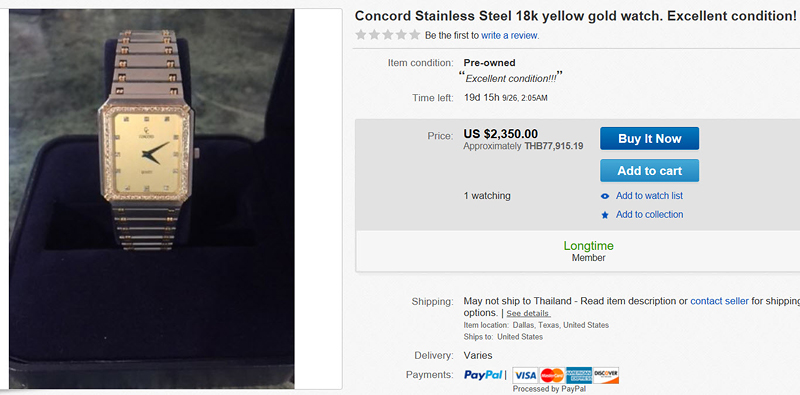Click the Visa card icon
The image size is (800, 395).
point(524,376)
